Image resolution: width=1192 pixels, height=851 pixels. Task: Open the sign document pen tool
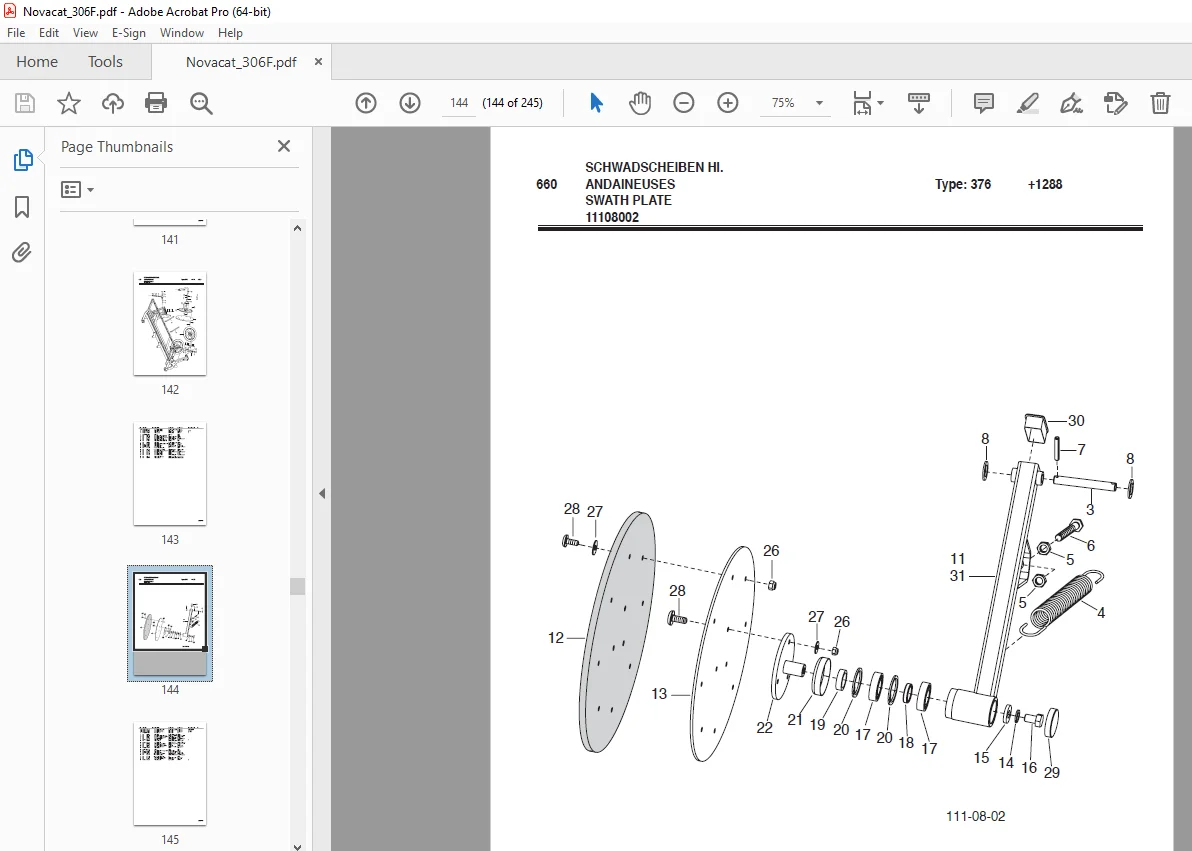click(x=1071, y=103)
